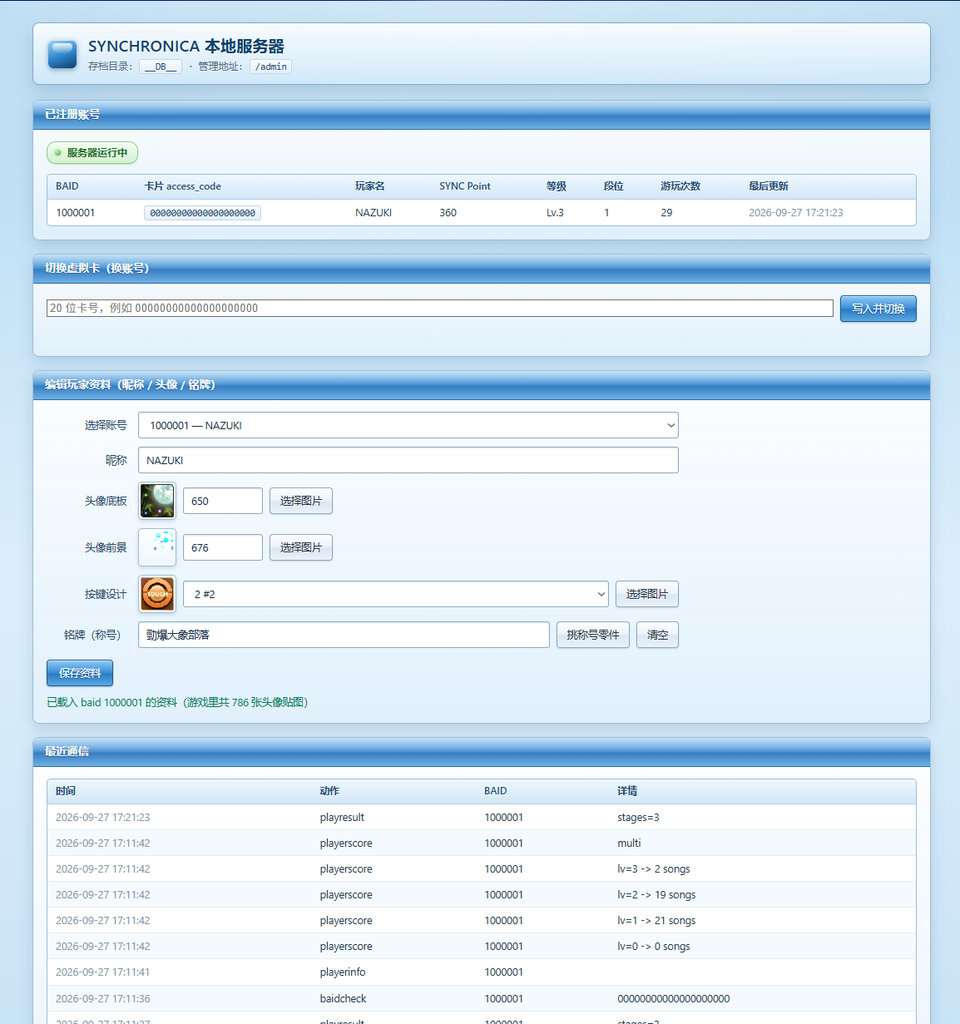Click the 铭牌 title field 勁爆大象部落

coord(344,635)
